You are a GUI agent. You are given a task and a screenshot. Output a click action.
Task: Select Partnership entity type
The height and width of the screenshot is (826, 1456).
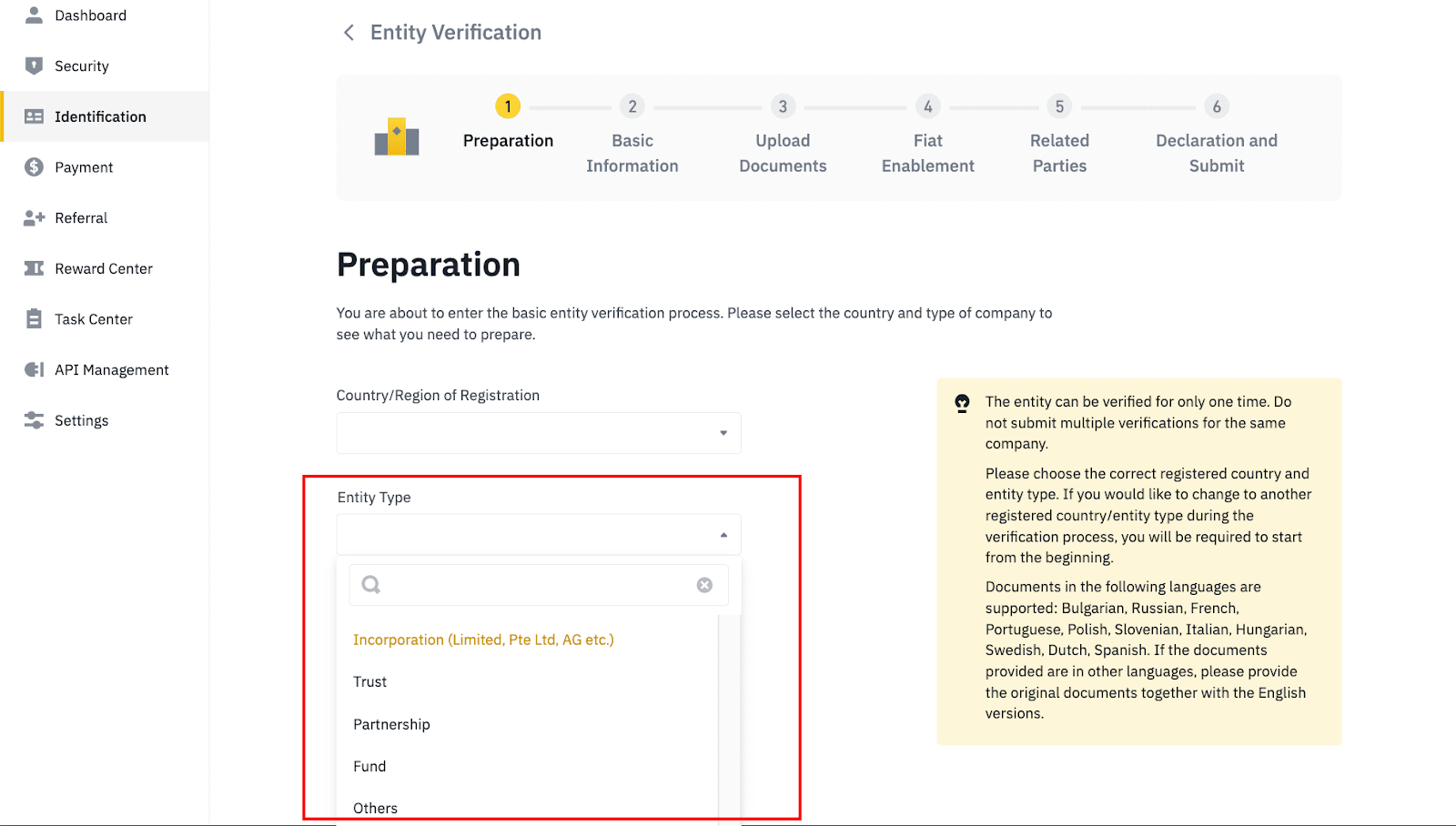391,724
